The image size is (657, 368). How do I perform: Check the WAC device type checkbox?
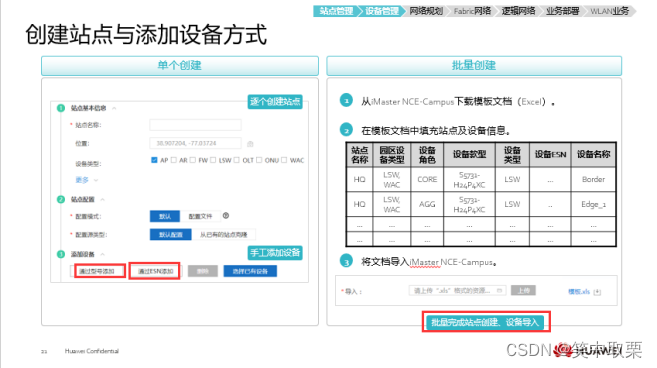click(x=285, y=160)
